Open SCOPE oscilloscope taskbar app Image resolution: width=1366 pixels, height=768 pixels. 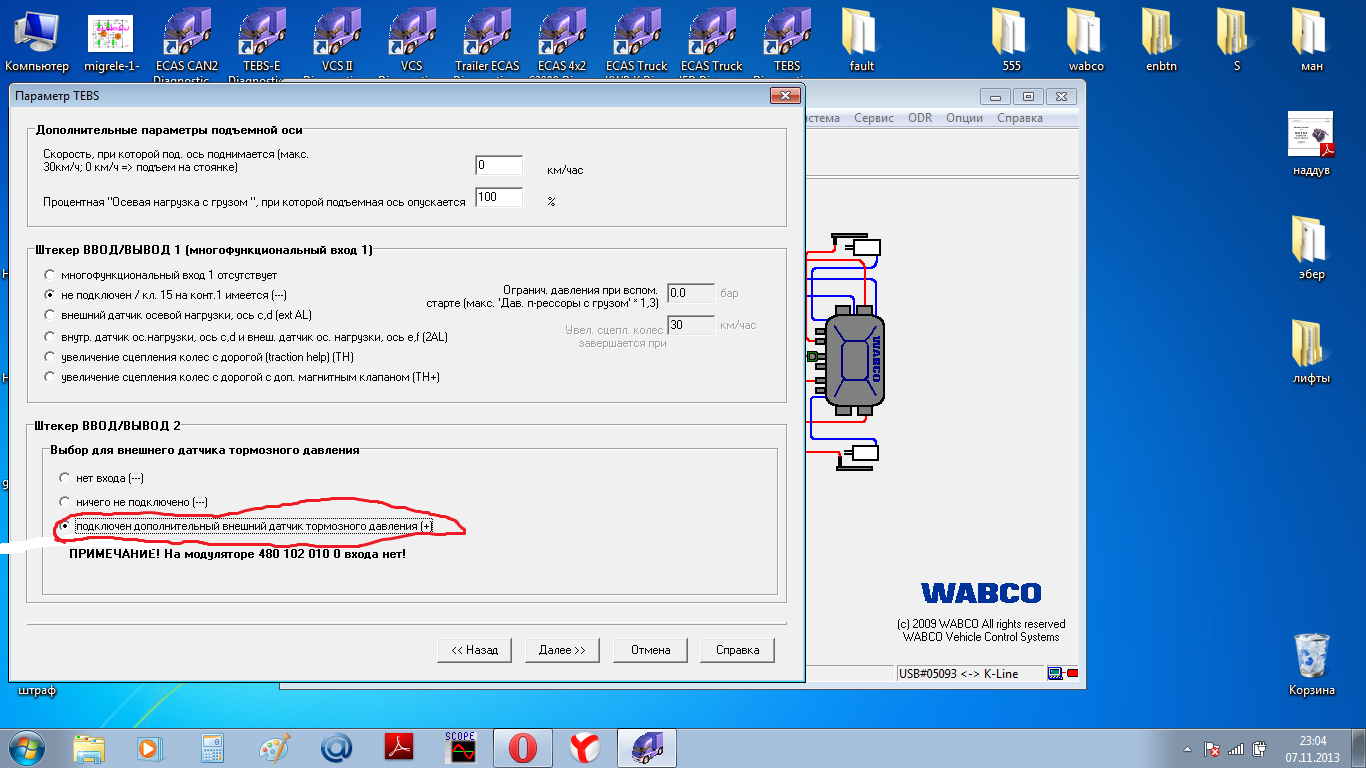point(461,747)
